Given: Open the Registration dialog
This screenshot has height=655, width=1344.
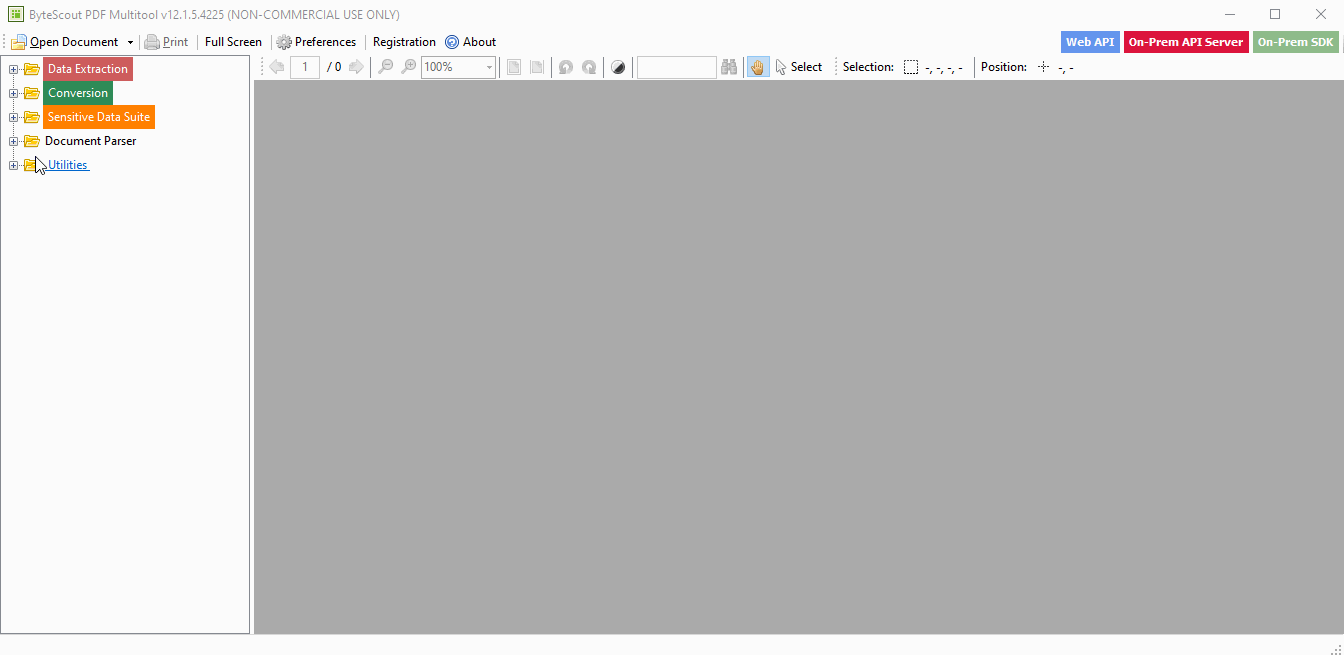Looking at the screenshot, I should coord(404,42).
